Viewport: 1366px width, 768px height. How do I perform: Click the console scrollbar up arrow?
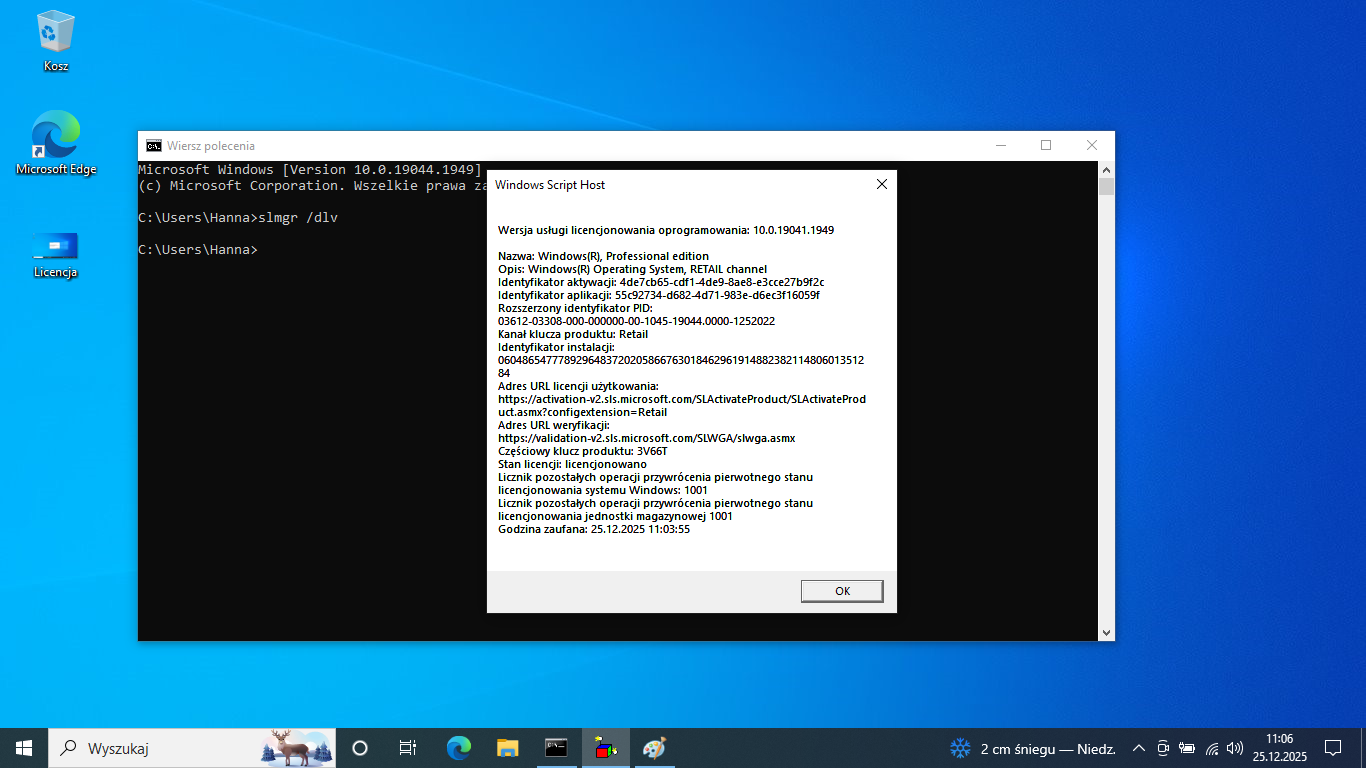tap(1106, 169)
